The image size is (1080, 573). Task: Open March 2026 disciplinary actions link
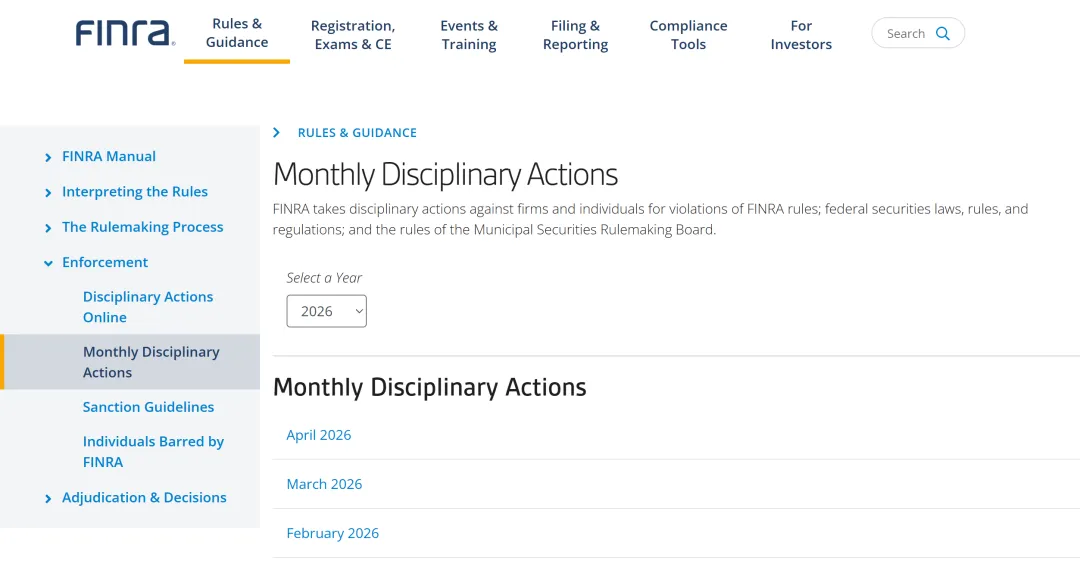click(x=324, y=484)
